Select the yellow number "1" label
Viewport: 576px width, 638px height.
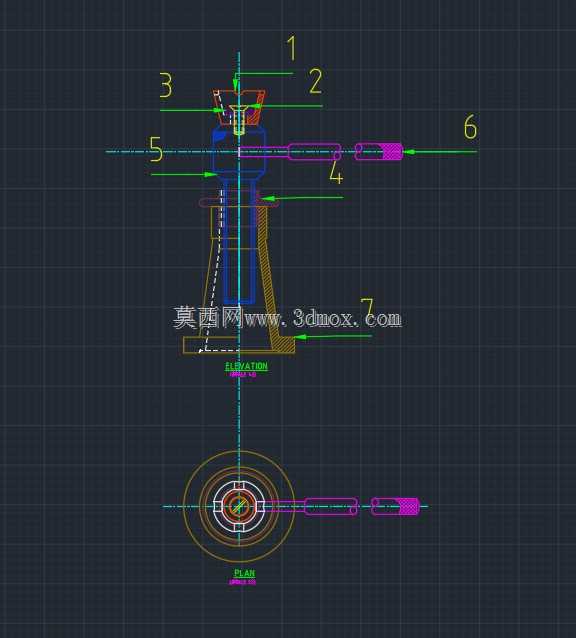tap(292, 48)
